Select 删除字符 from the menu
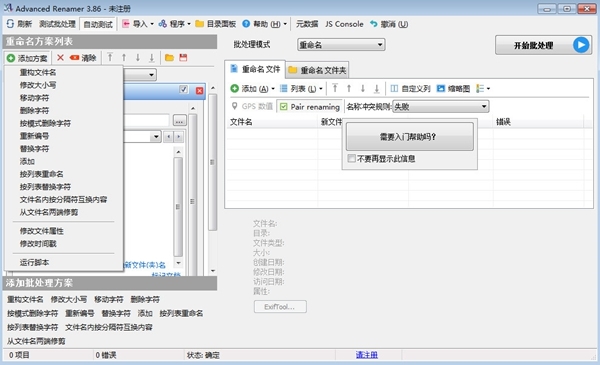The height and width of the screenshot is (365, 600). [x=64, y=111]
